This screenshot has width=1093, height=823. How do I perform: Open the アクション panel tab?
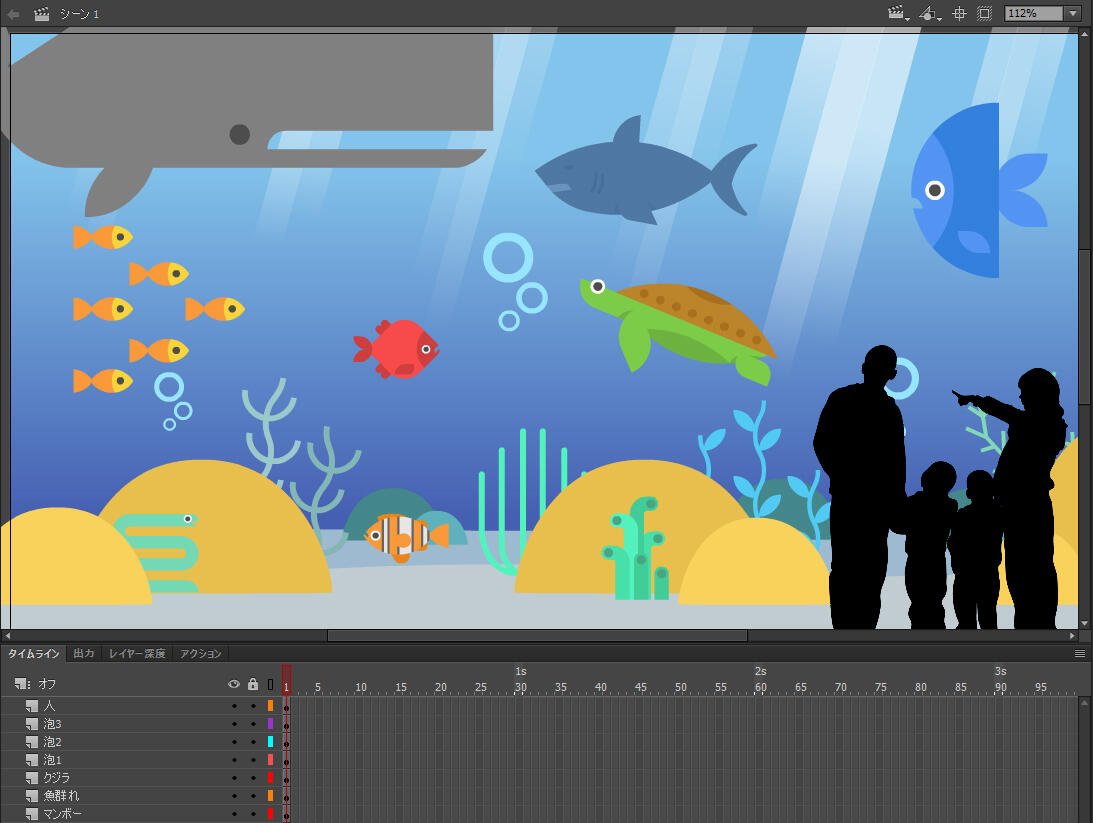click(x=201, y=653)
